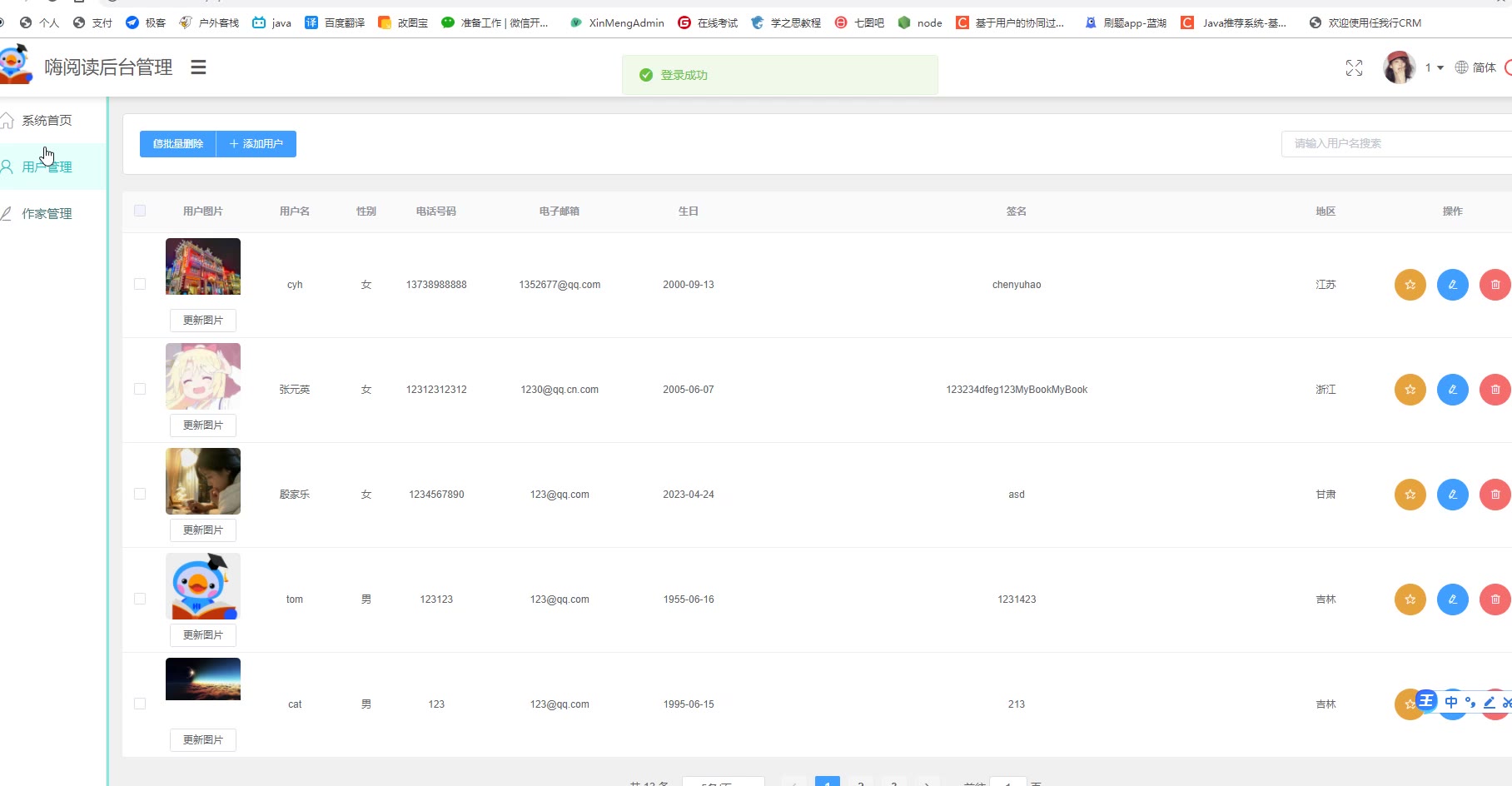Open the 在线考试 bookmark

[x=708, y=22]
